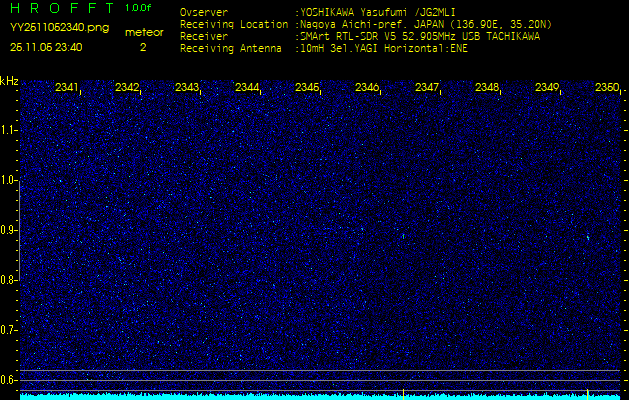This screenshot has height=400, width=629.
Task: Pick the 2347 time marker
Action: 427,88
